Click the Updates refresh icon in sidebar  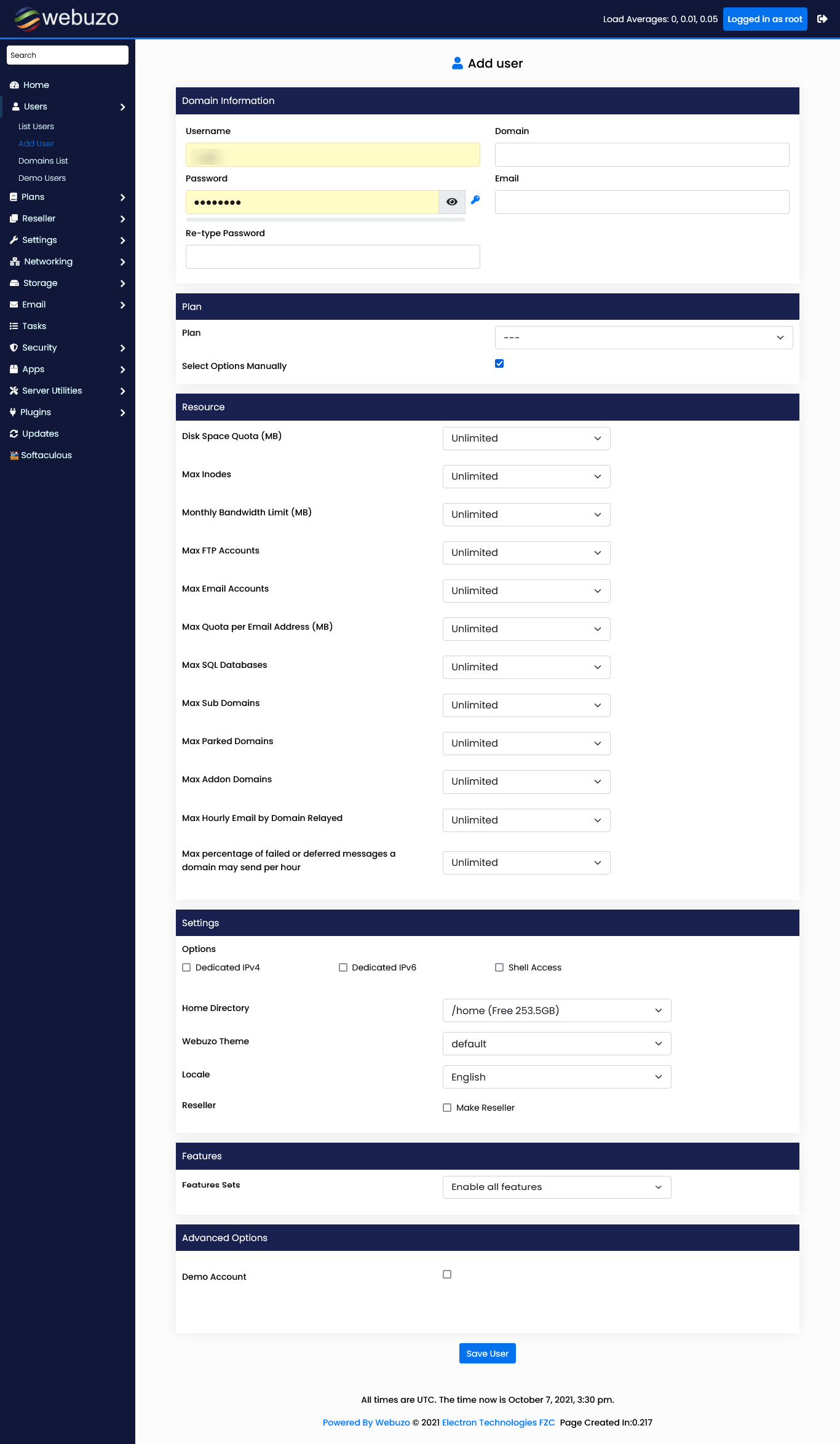[14, 434]
